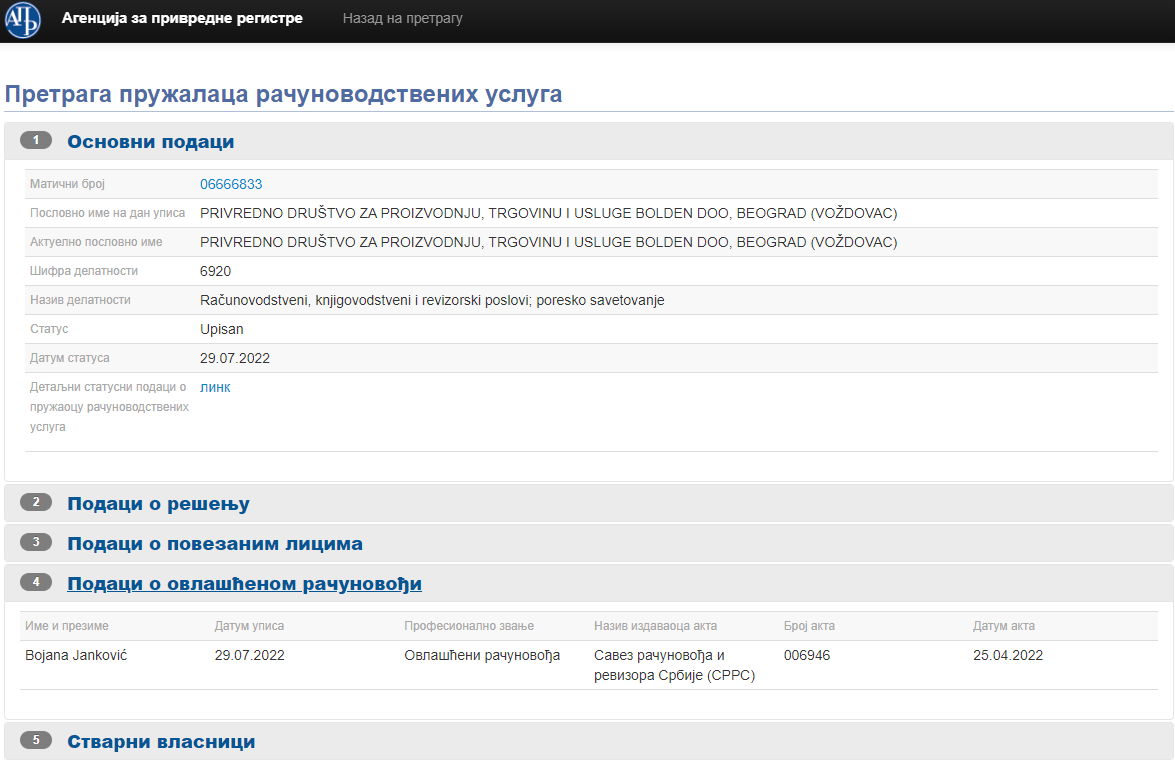Image resolution: width=1175 pixels, height=763 pixels.
Task: Click the number 1 section badge
Action: pyautogui.click(x=36, y=140)
